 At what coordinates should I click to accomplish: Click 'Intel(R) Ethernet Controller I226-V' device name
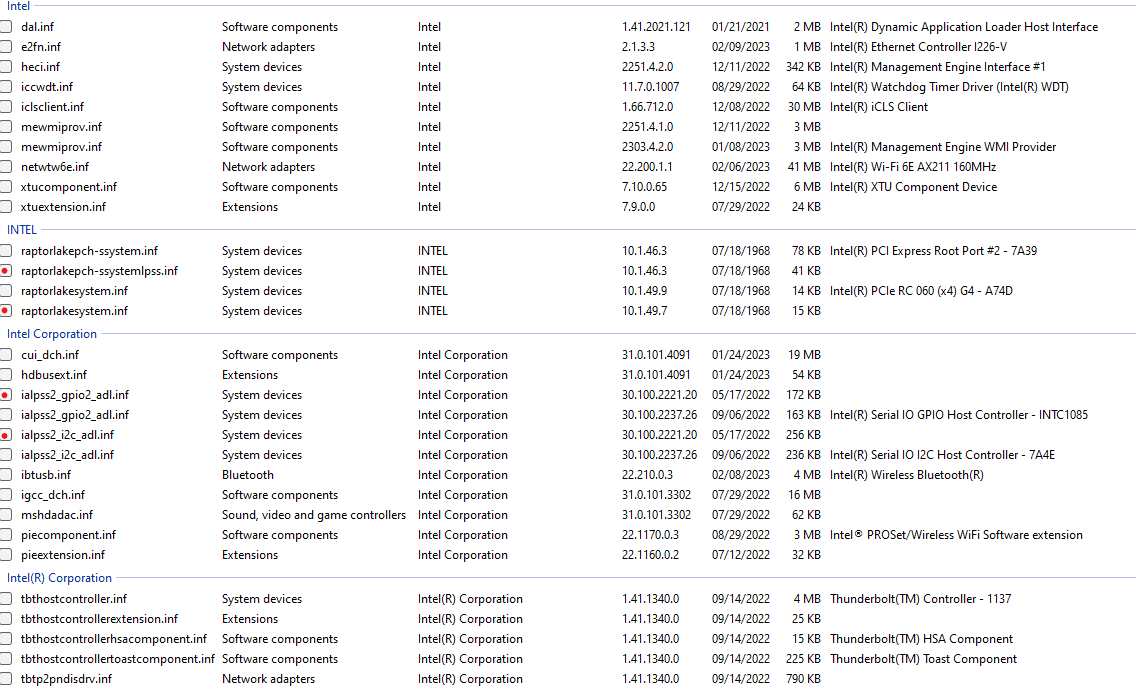[918, 47]
